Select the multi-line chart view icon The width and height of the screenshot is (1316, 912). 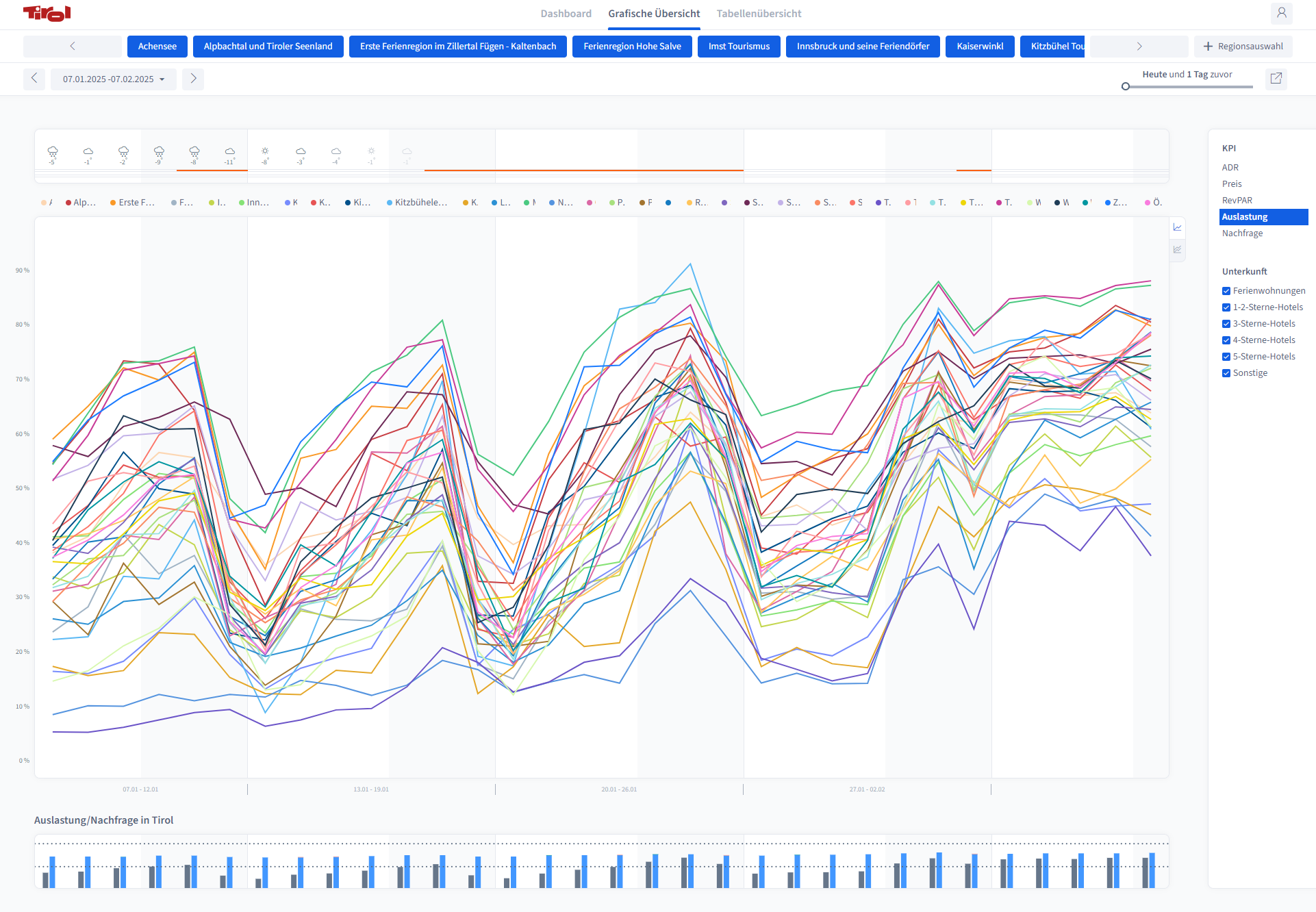coord(1178,250)
